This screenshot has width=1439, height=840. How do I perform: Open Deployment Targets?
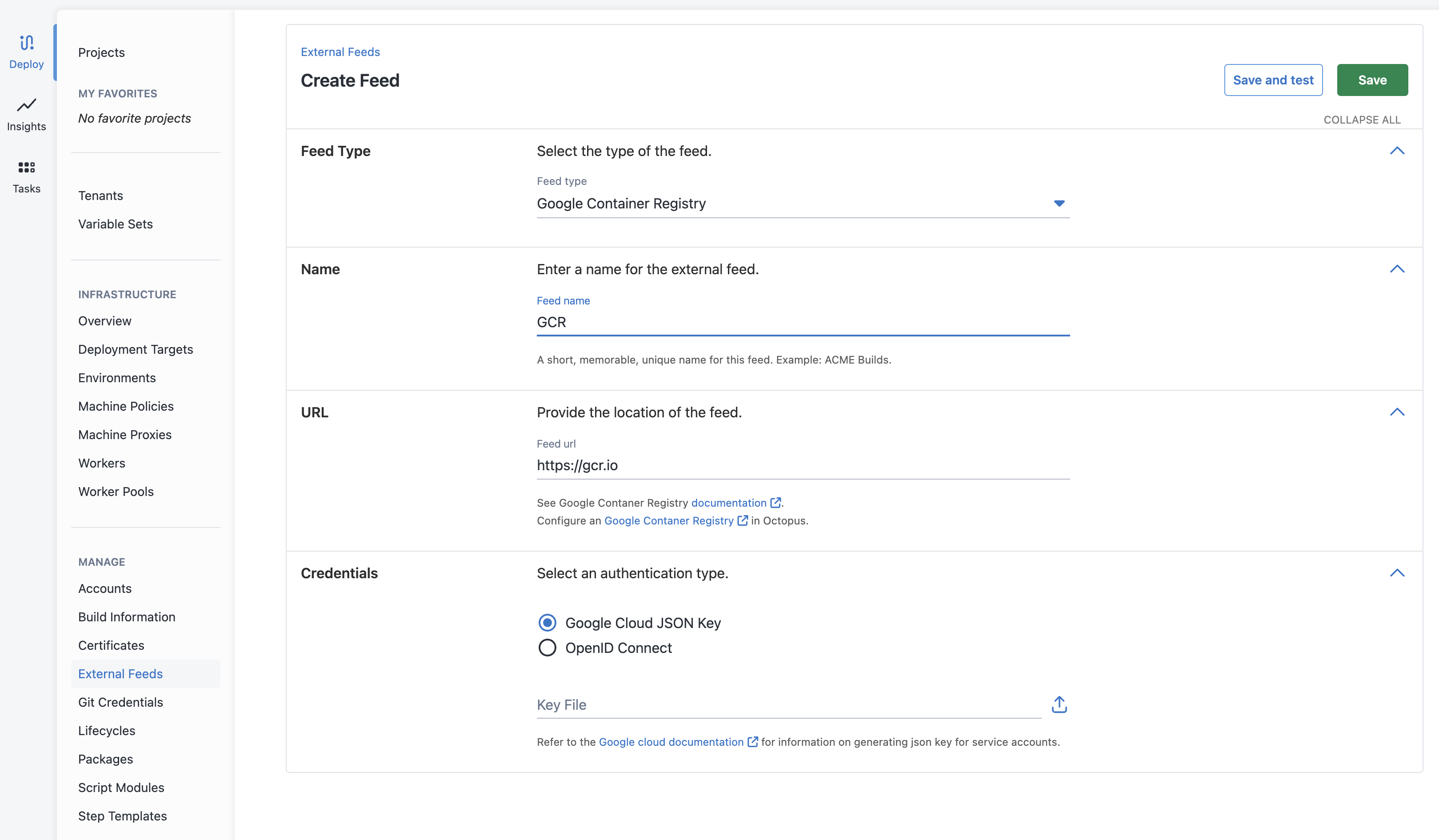(136, 349)
